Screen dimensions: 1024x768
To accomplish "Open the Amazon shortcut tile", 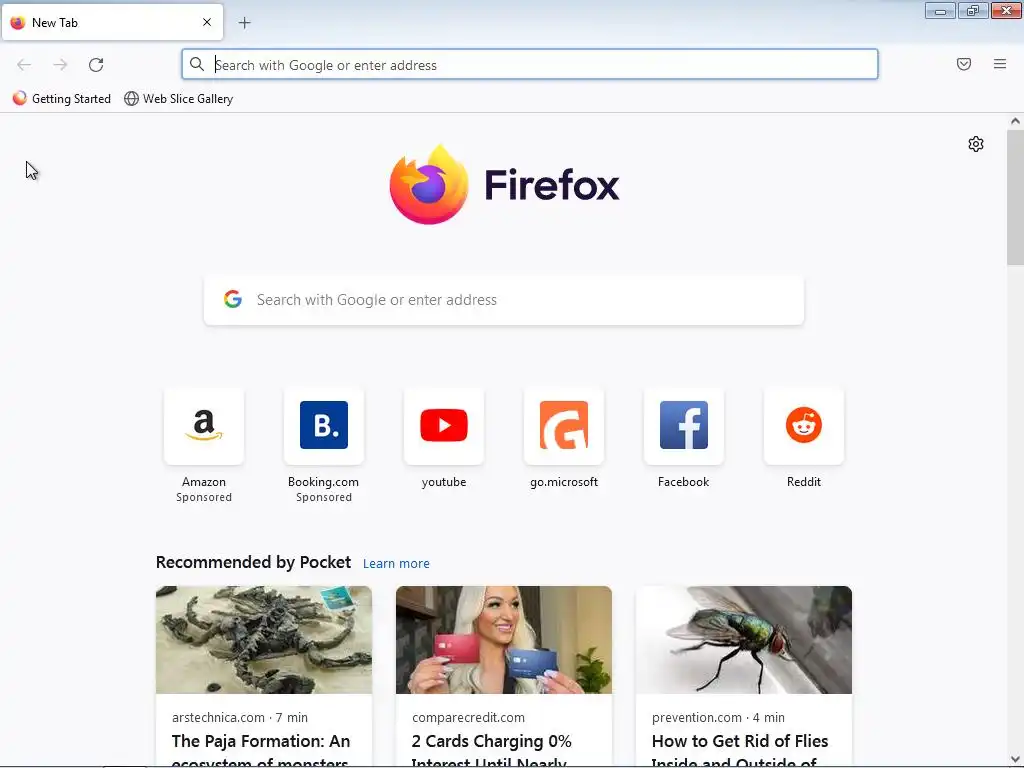I will [204, 426].
